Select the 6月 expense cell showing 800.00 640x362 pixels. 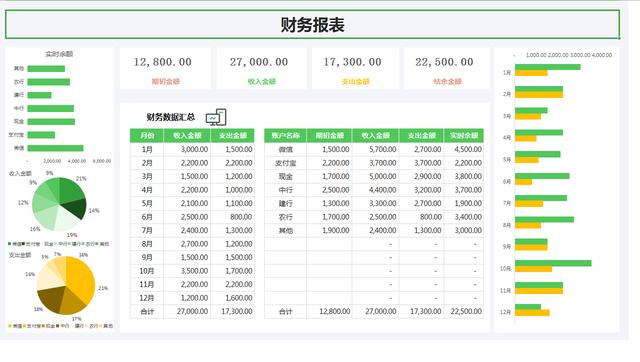[232, 217]
